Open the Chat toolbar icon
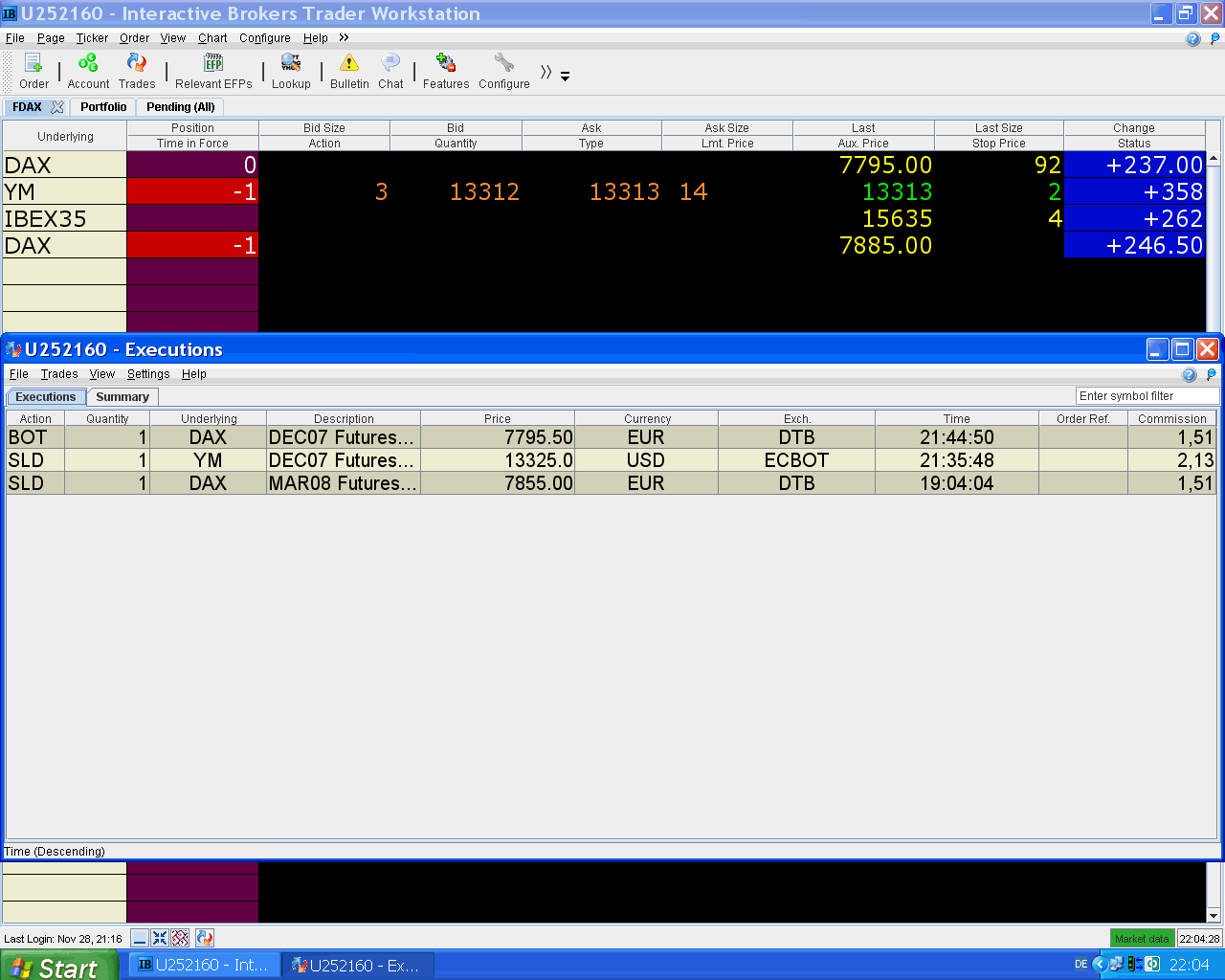Screen dimensions: 1225x980 click(390, 72)
